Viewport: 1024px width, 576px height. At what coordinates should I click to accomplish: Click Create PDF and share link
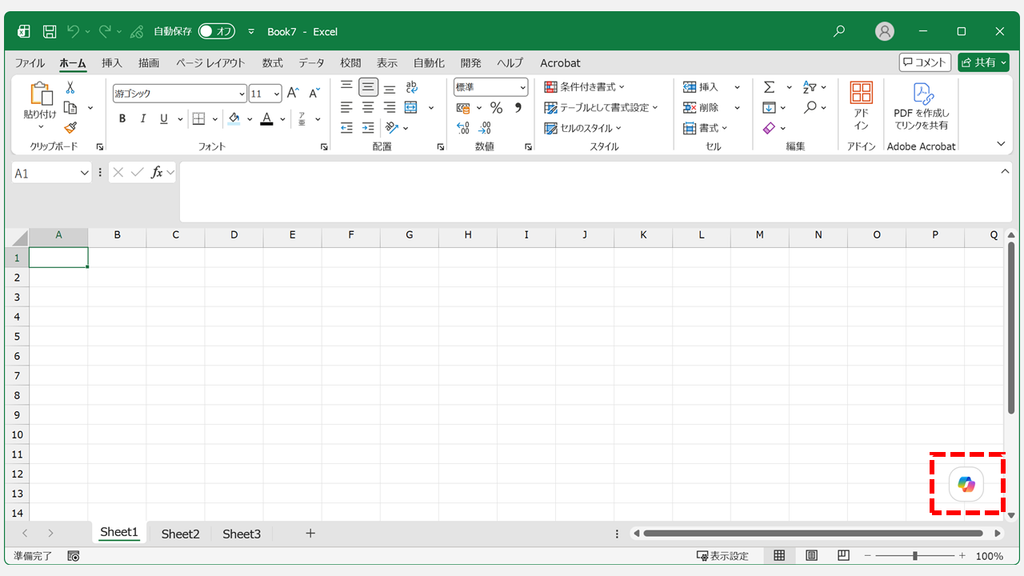tap(921, 106)
